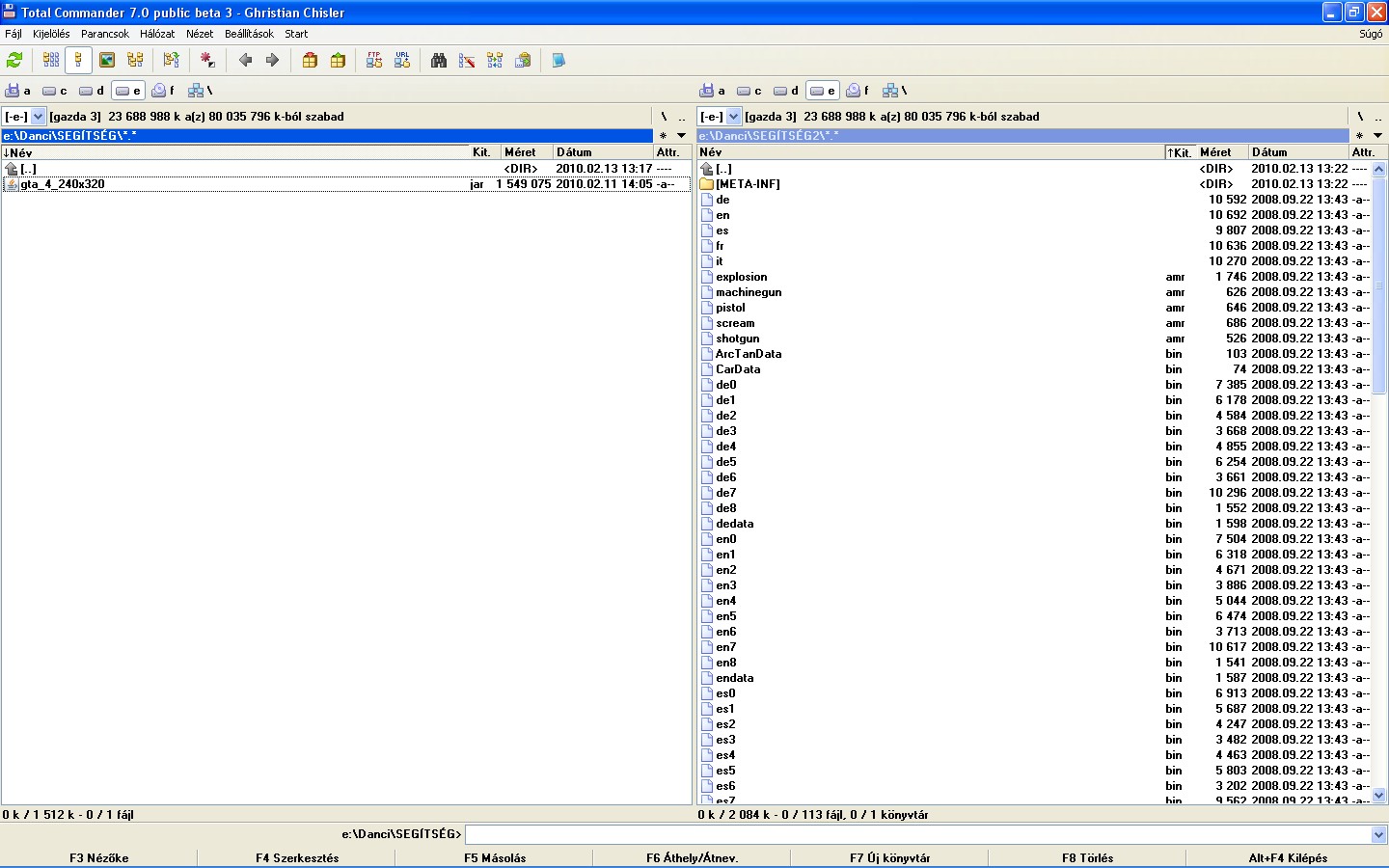
Task: Click the URL new connection icon
Action: [402, 60]
